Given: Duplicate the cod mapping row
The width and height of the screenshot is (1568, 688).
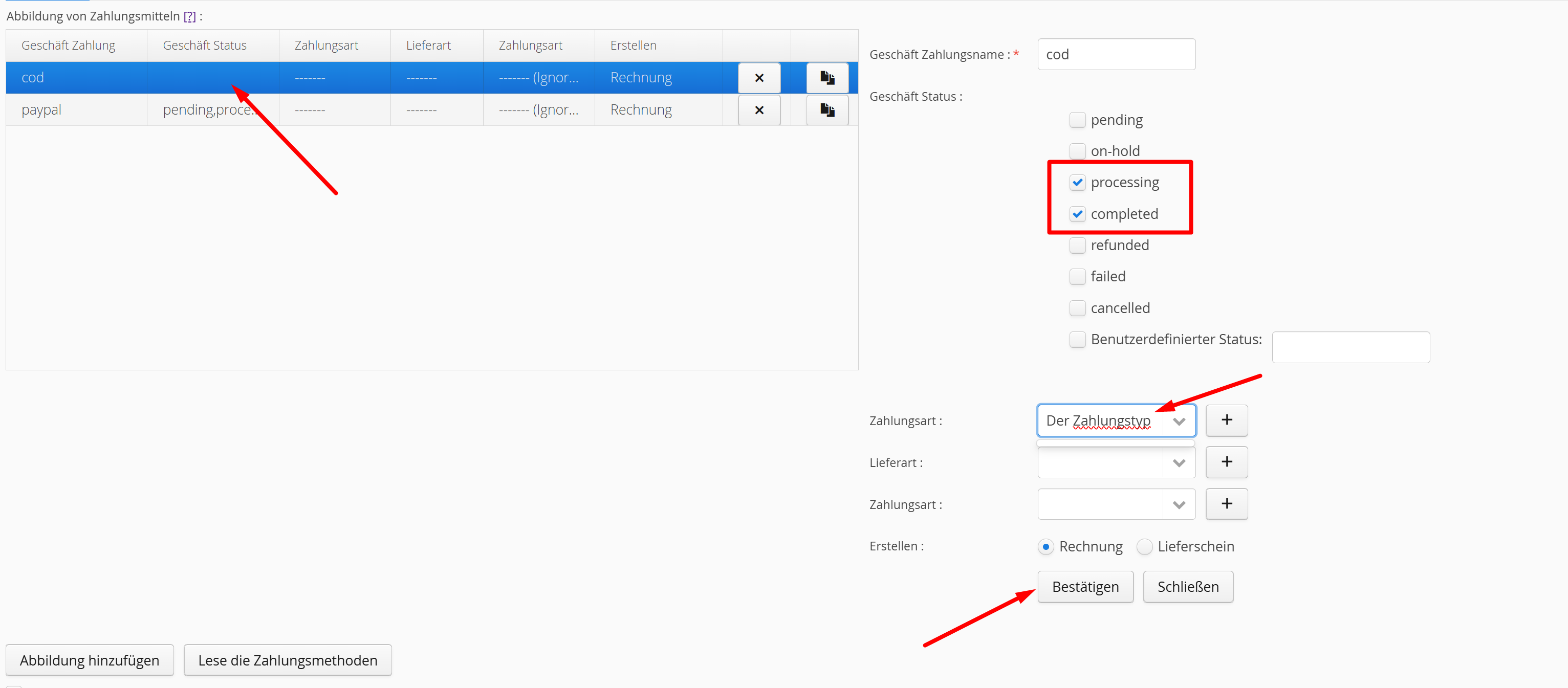Looking at the screenshot, I should point(826,78).
